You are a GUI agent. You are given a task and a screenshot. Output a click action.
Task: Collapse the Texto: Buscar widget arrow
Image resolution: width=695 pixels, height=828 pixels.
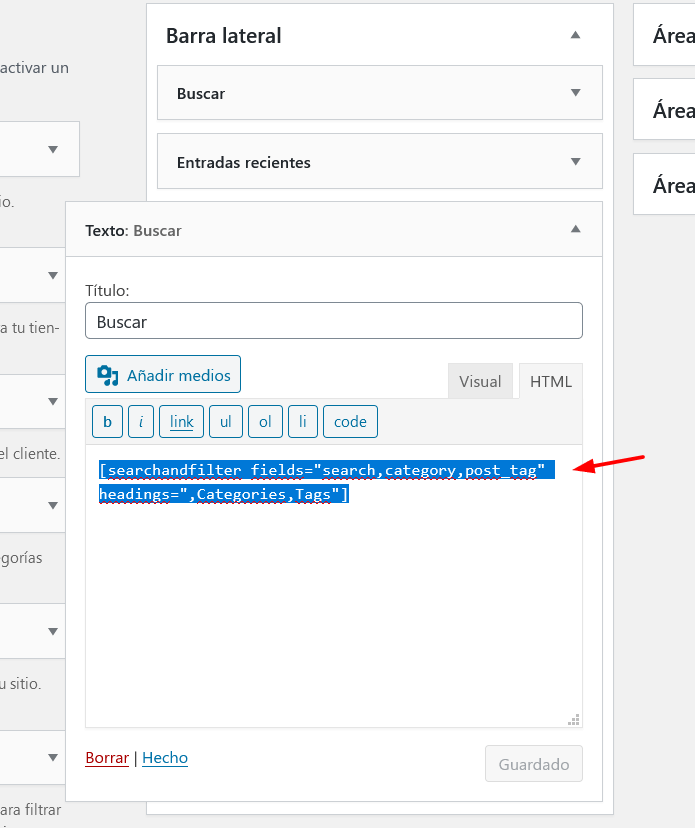575,229
